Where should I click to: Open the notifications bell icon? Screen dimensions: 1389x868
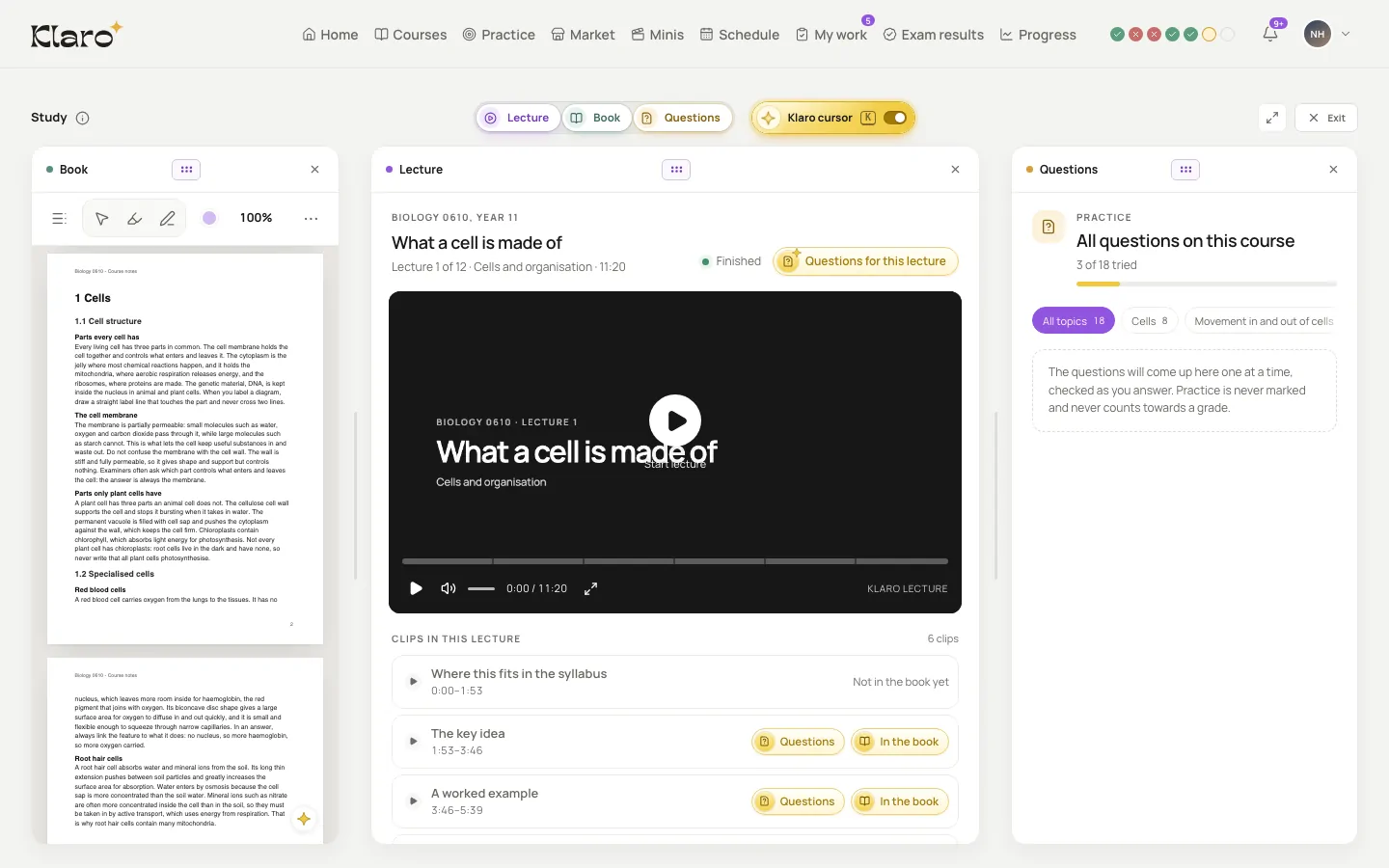coord(1270,35)
